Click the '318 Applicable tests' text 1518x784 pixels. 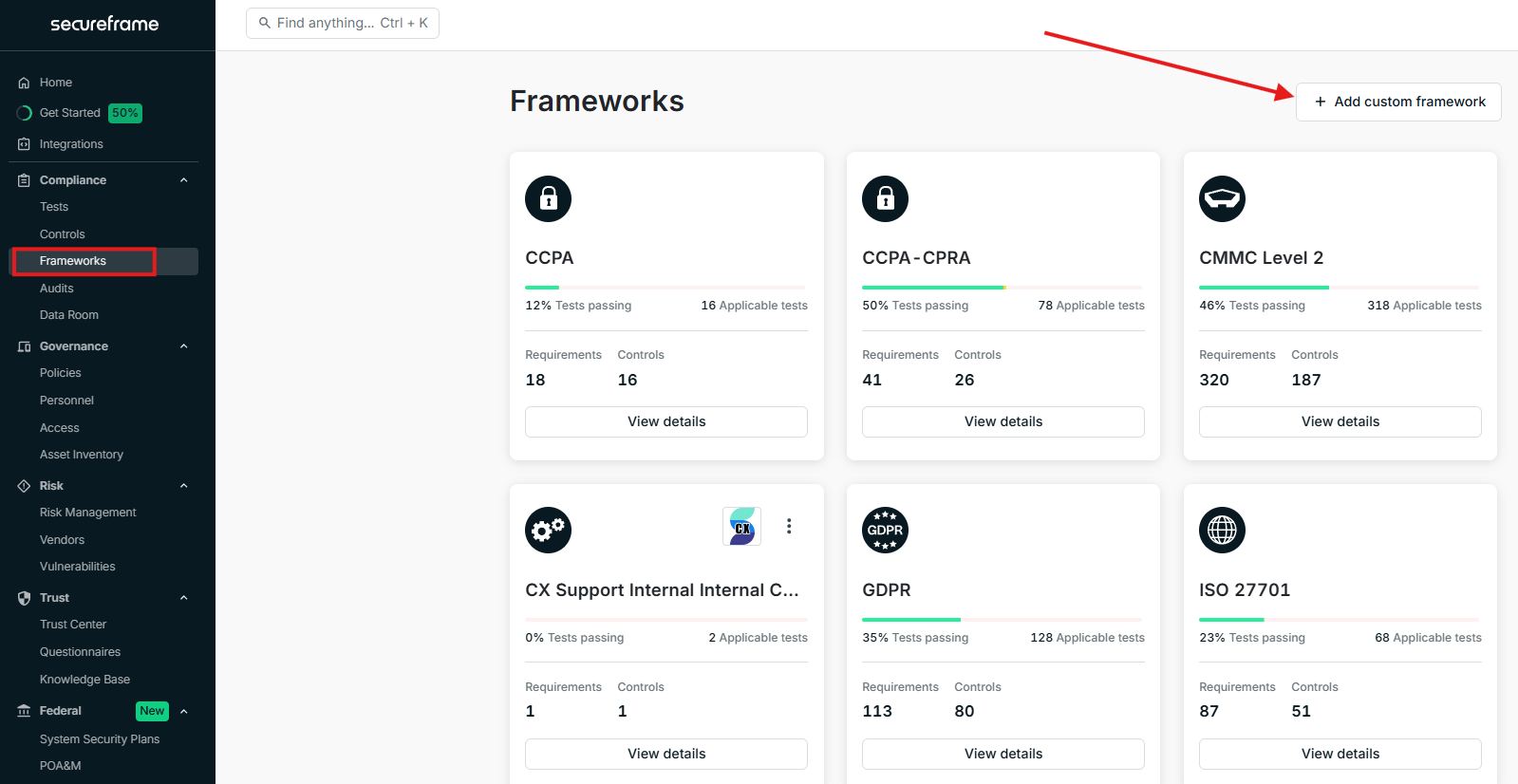pos(1424,306)
